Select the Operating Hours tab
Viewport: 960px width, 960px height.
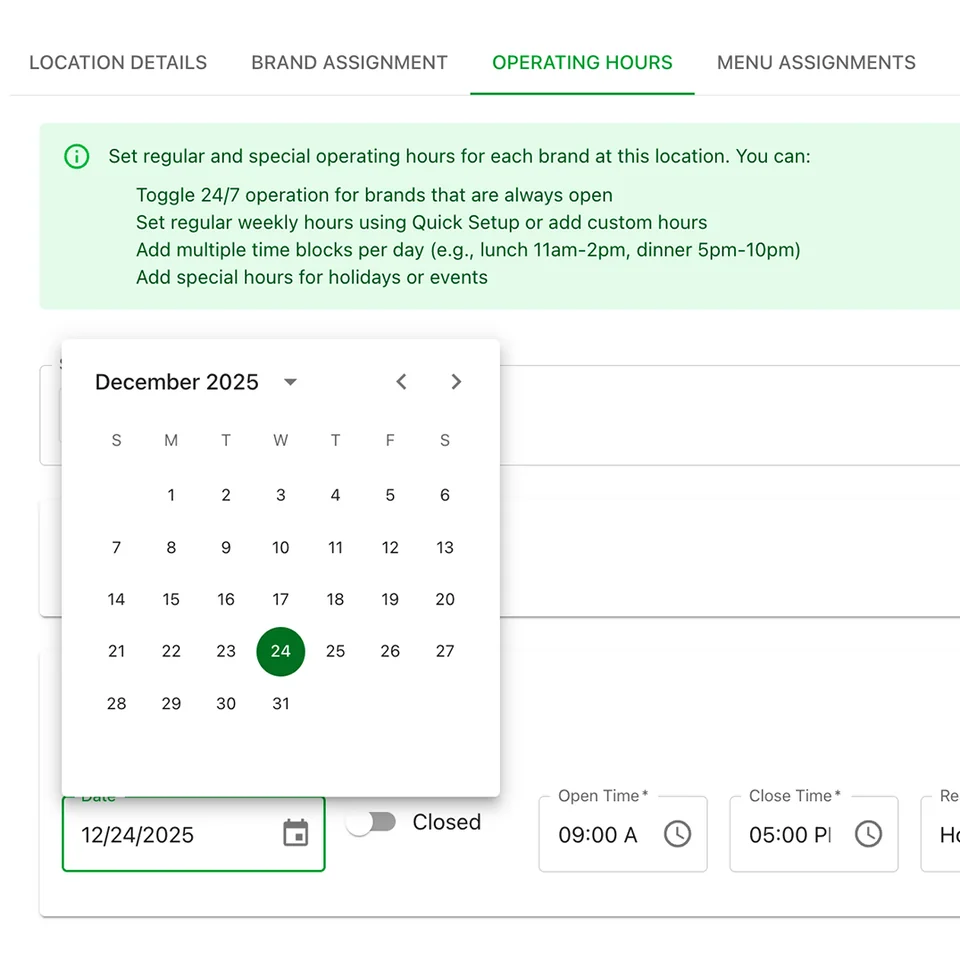[x=582, y=62]
